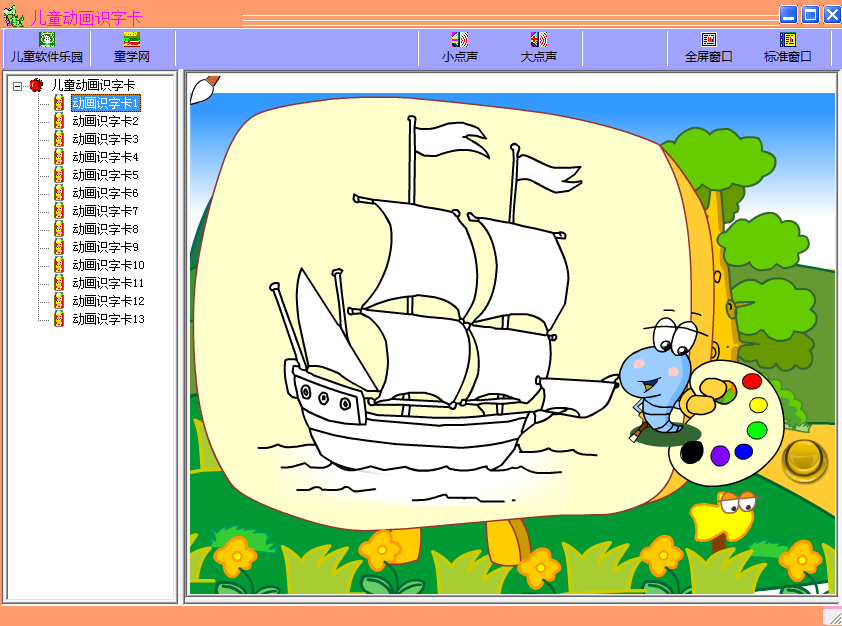Select 动画识字卡13 in tree
Viewport: 842px width, 626px height.
click(x=108, y=319)
